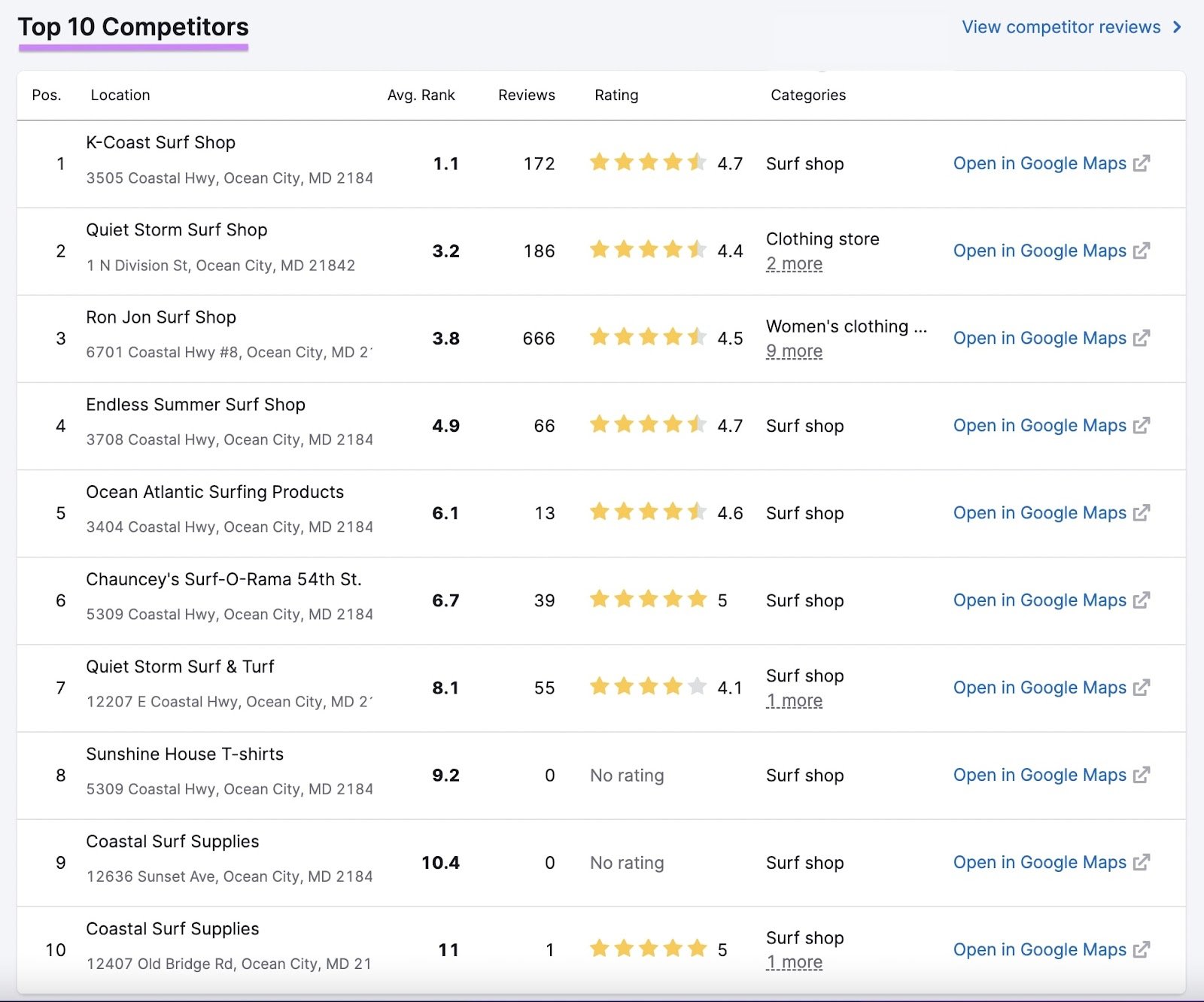
Task: Open K-Coast Surf Shop in Google Maps icon
Action: 1142,163
